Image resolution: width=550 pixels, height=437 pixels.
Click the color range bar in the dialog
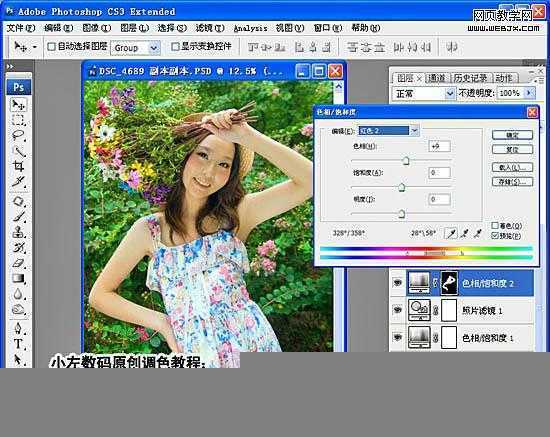click(426, 253)
